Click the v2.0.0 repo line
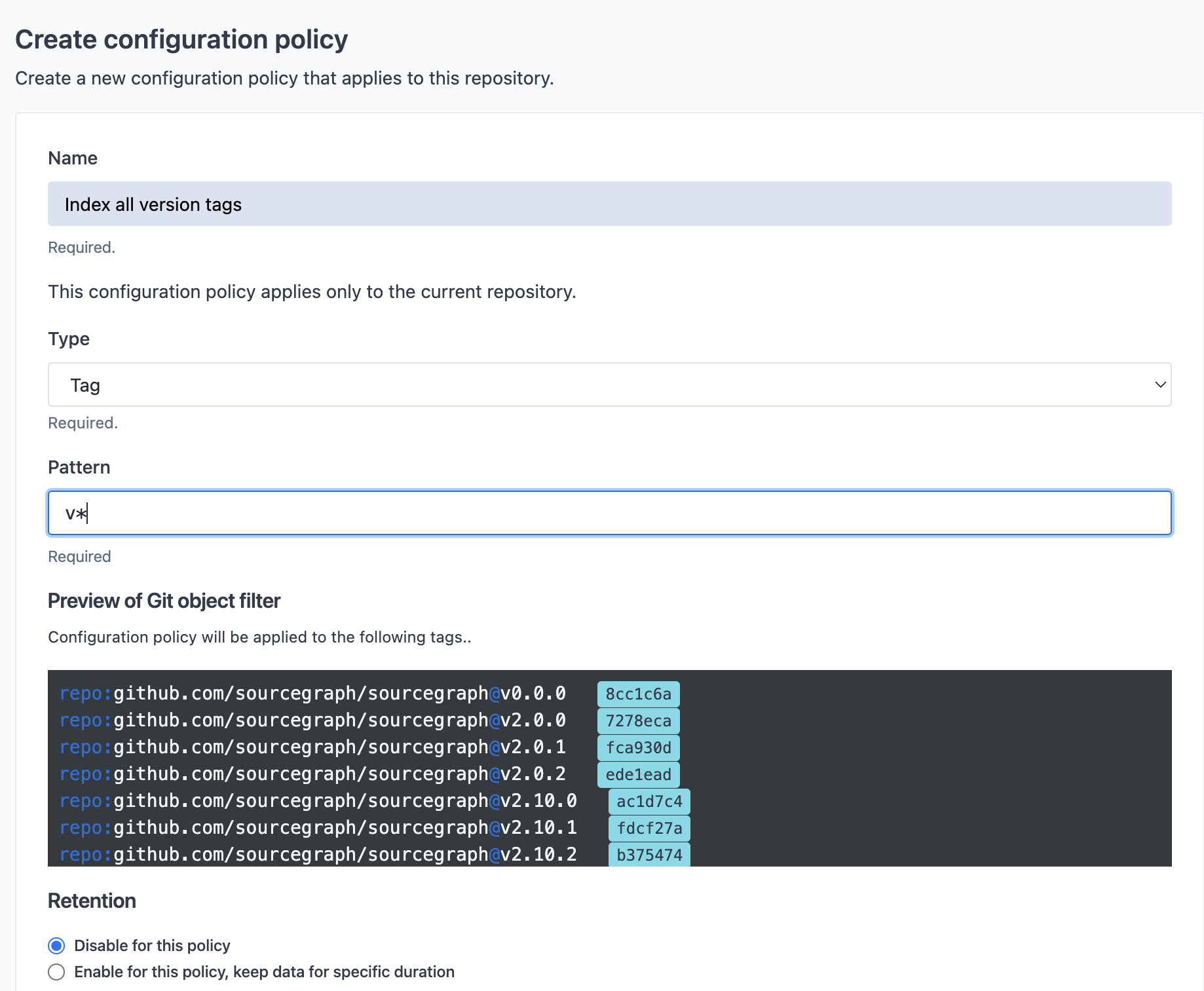This screenshot has width=1204, height=991. (312, 720)
